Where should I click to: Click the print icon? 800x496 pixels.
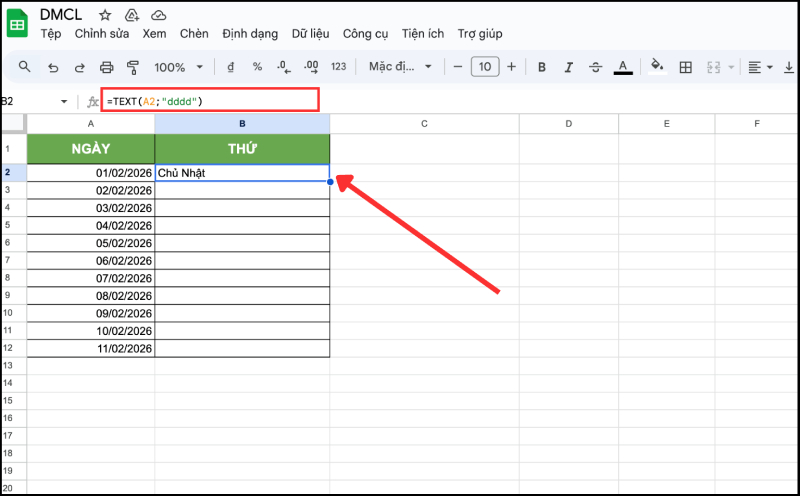pyautogui.click(x=107, y=67)
